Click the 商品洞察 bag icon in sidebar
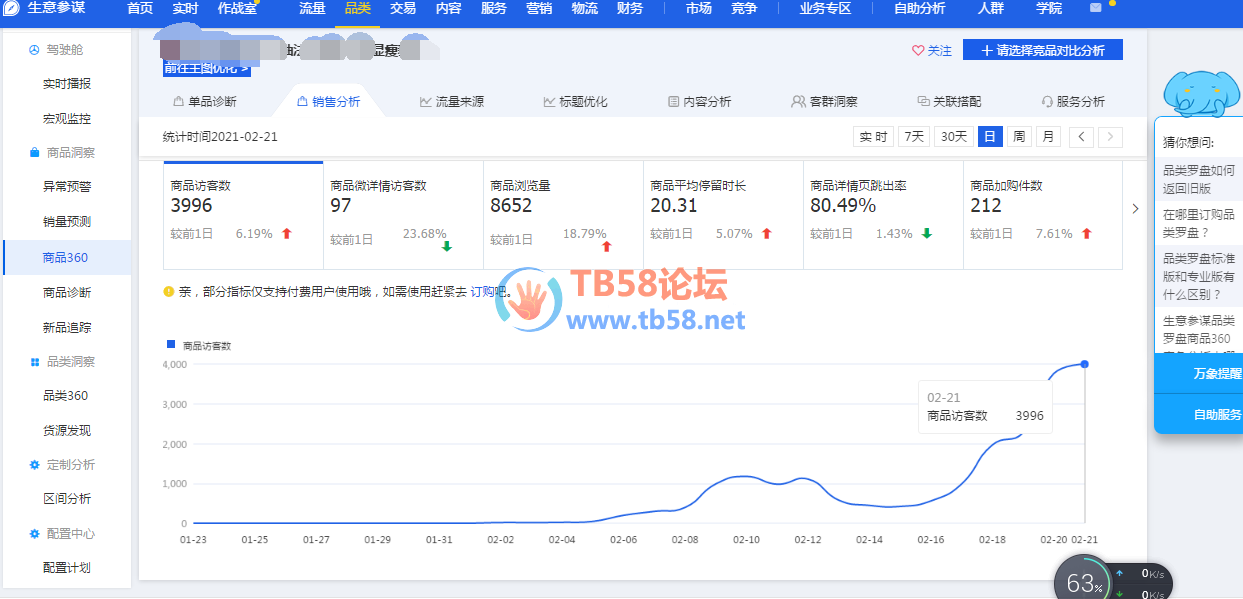This screenshot has width=1243, height=599. 34,153
